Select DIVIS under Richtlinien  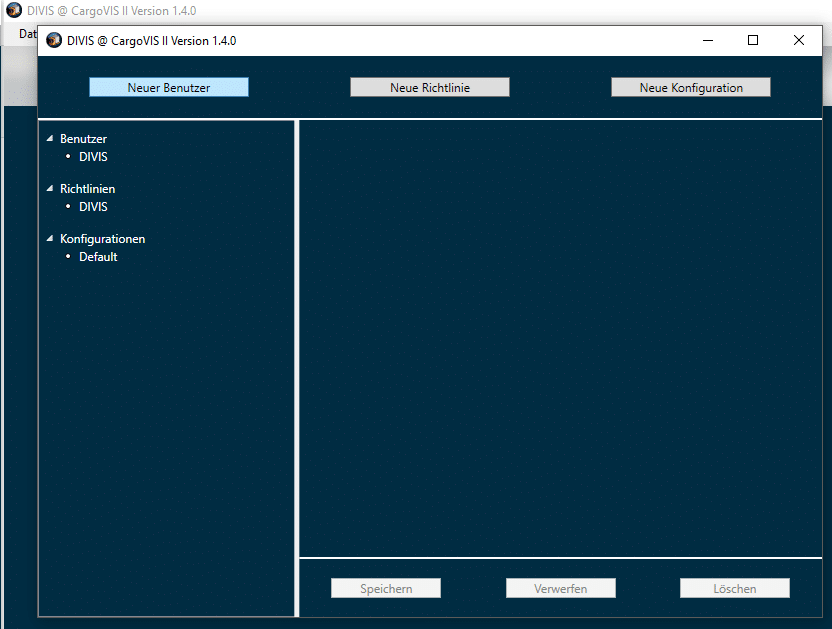point(93,206)
